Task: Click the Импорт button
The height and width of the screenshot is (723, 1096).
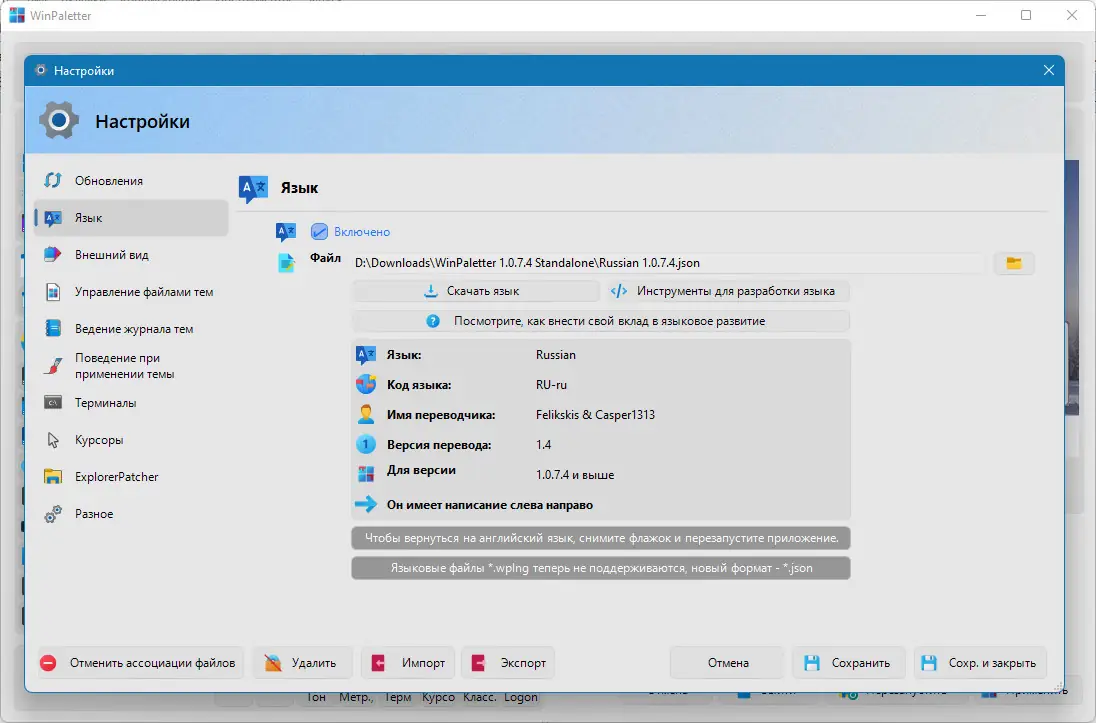Action: 408,663
